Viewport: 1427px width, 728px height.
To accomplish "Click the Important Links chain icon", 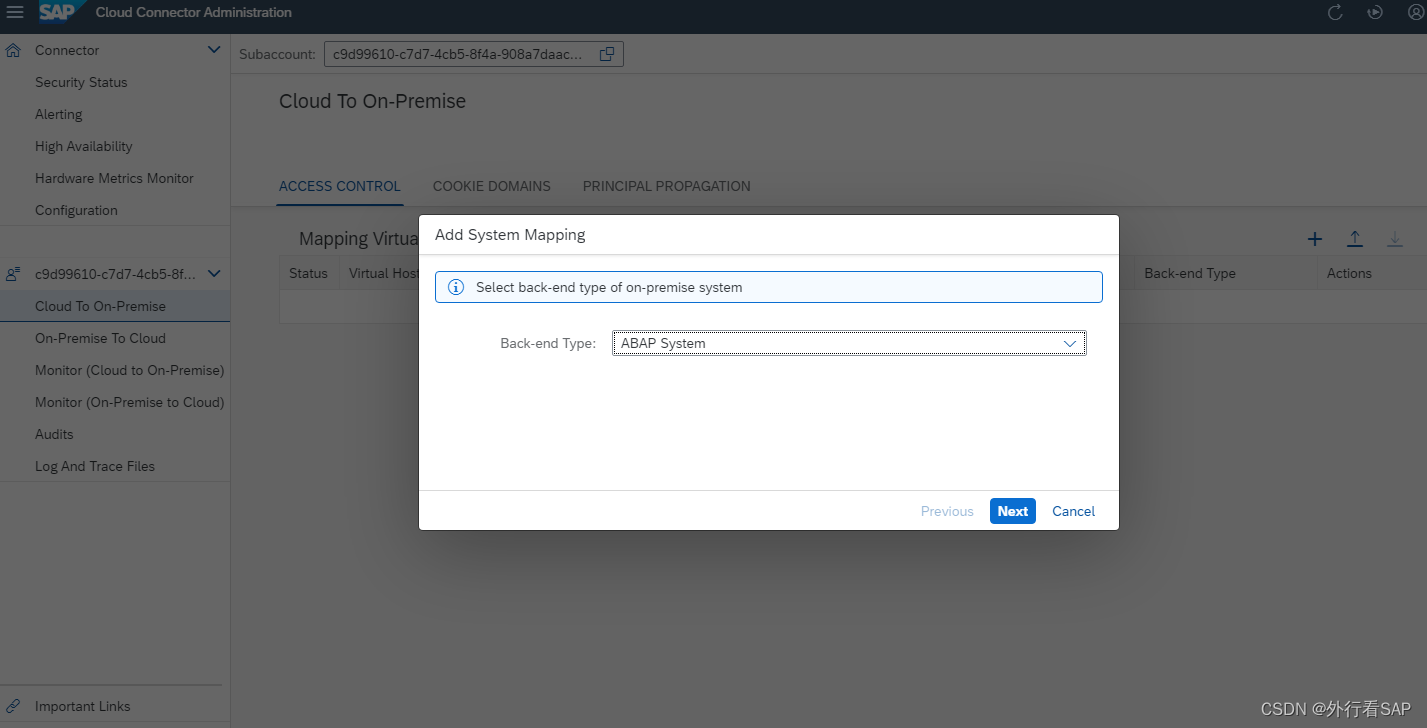I will pos(13,706).
